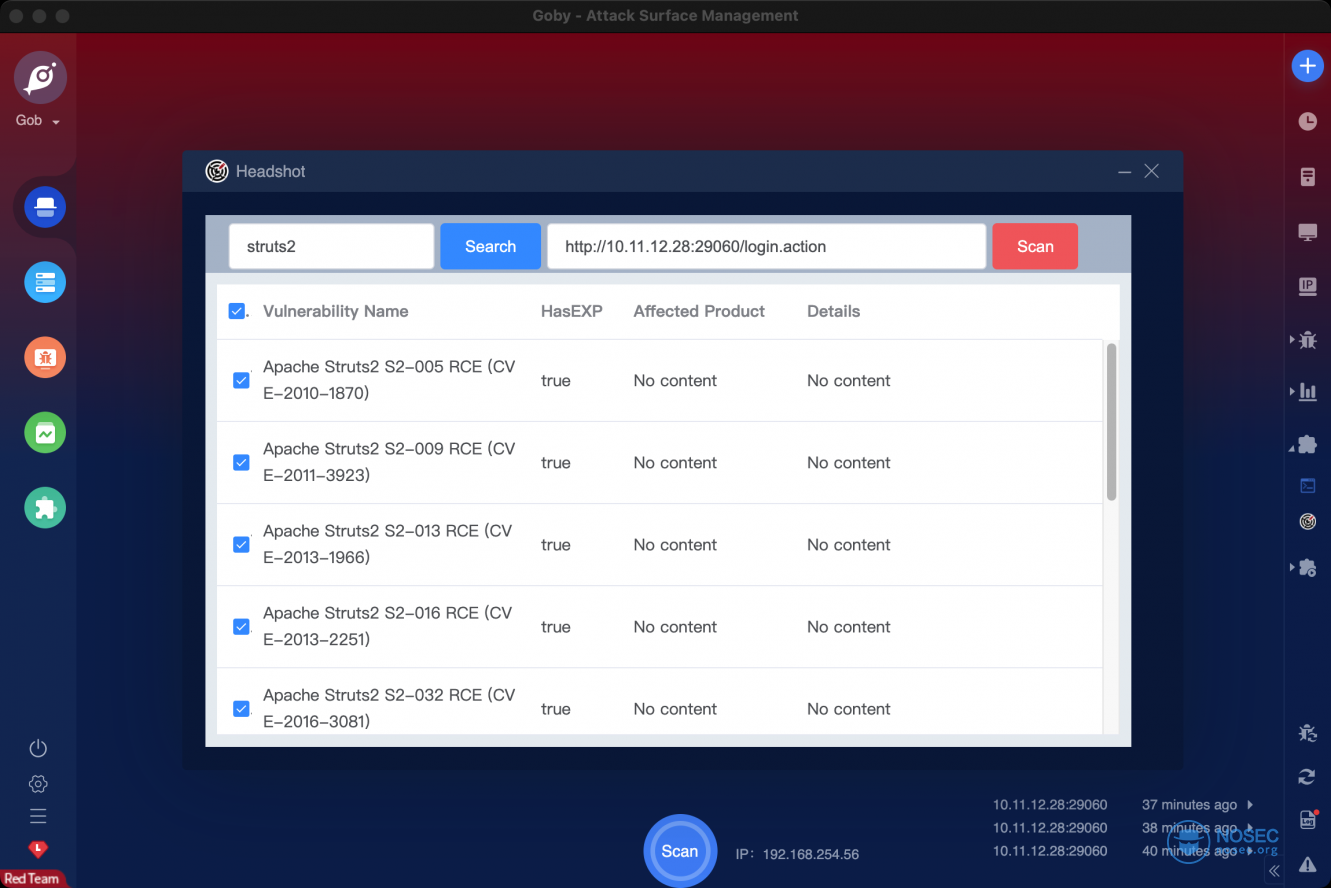Open the Gob account dropdown

[x=38, y=121]
